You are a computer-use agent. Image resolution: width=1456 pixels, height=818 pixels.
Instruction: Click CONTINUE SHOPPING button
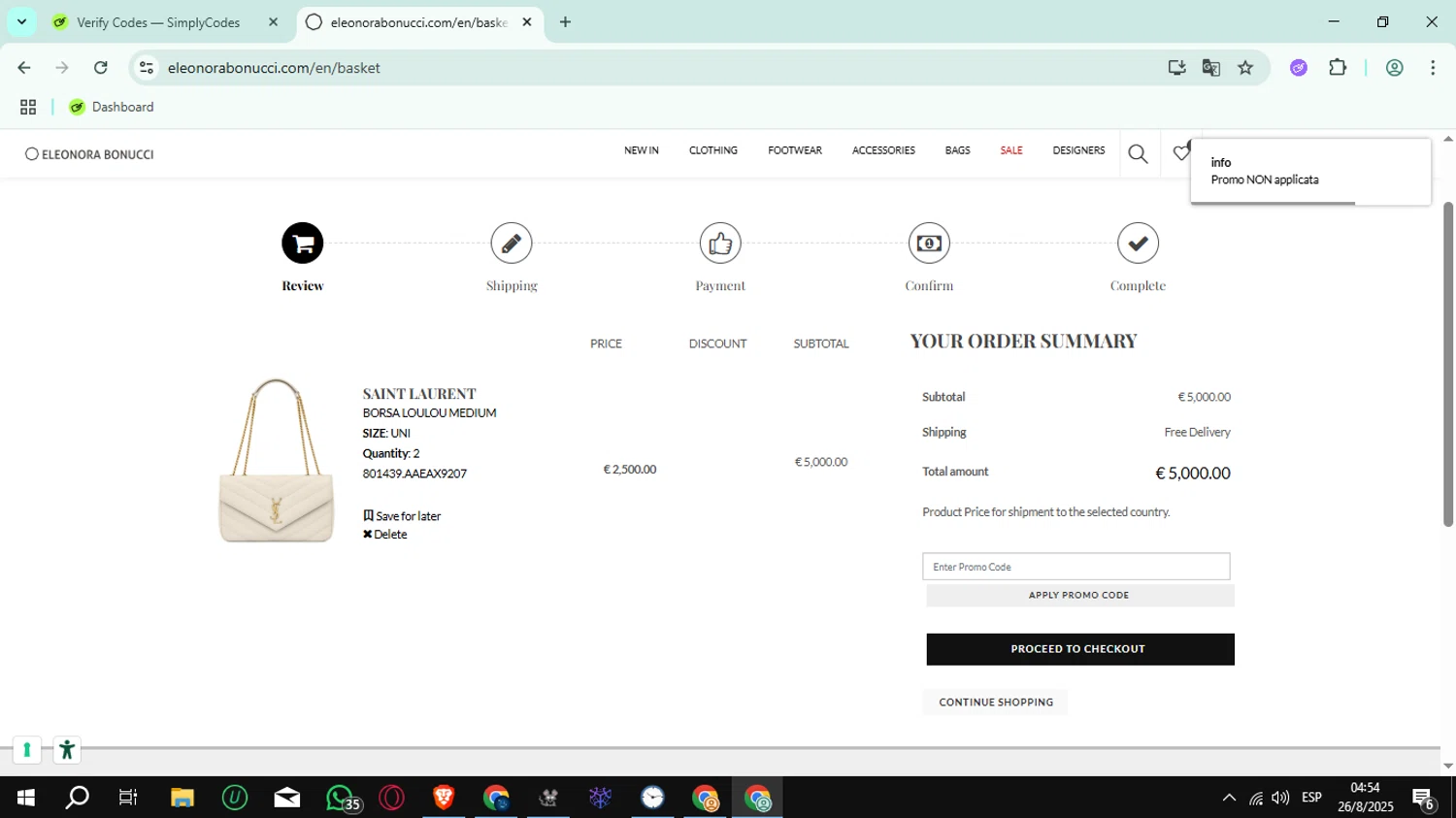(x=996, y=702)
